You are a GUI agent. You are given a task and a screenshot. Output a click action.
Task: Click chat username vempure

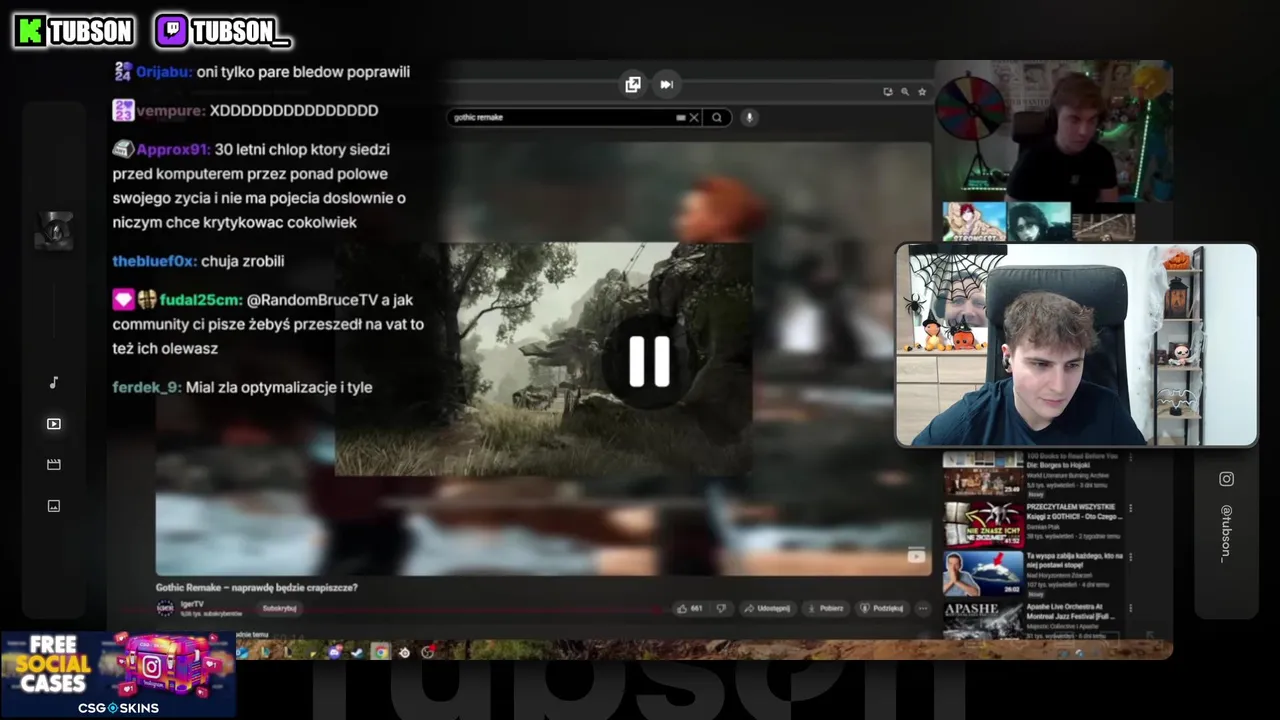pos(171,111)
